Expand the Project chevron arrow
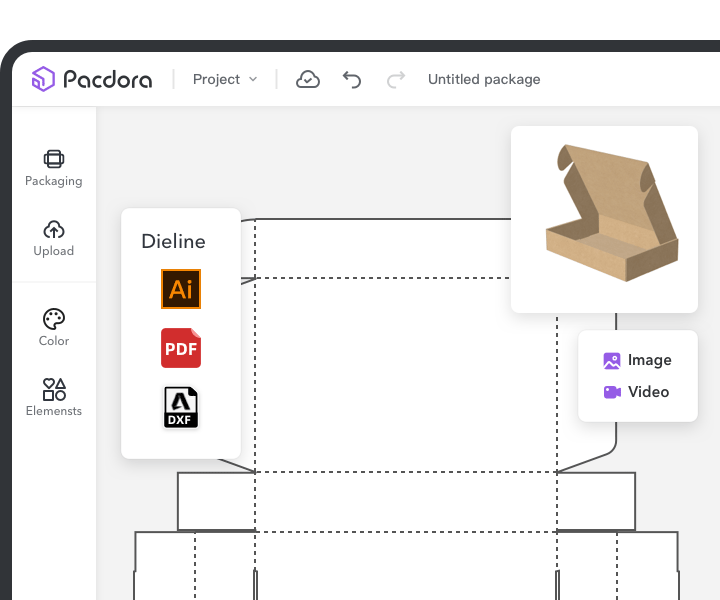 click(x=253, y=79)
